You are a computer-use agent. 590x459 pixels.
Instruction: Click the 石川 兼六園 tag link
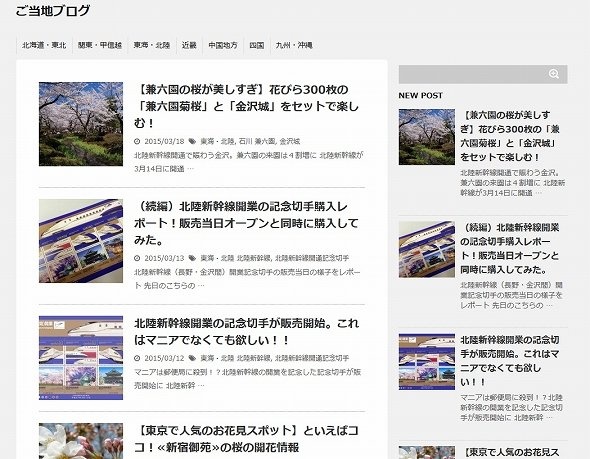pyautogui.click(x=257, y=141)
